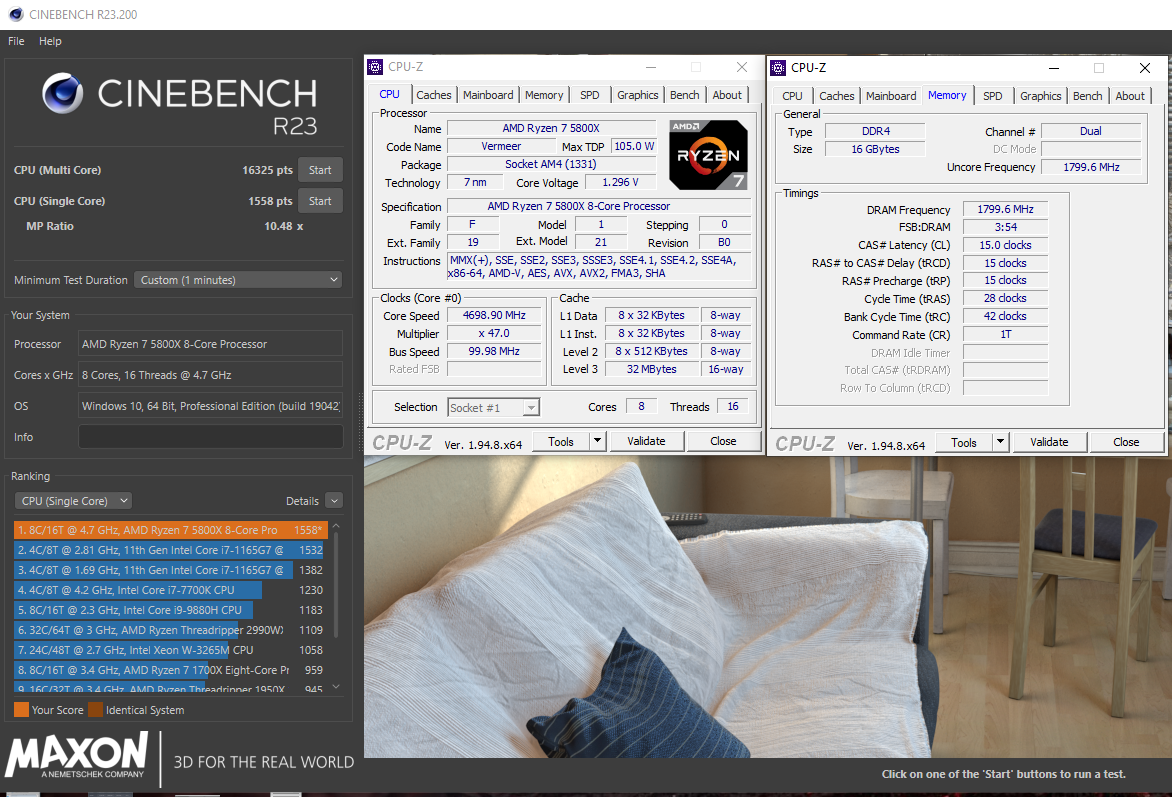This screenshot has height=797, width=1172.
Task: Select the Intel Xeon W-3265M ranking row
Action: pos(170,650)
